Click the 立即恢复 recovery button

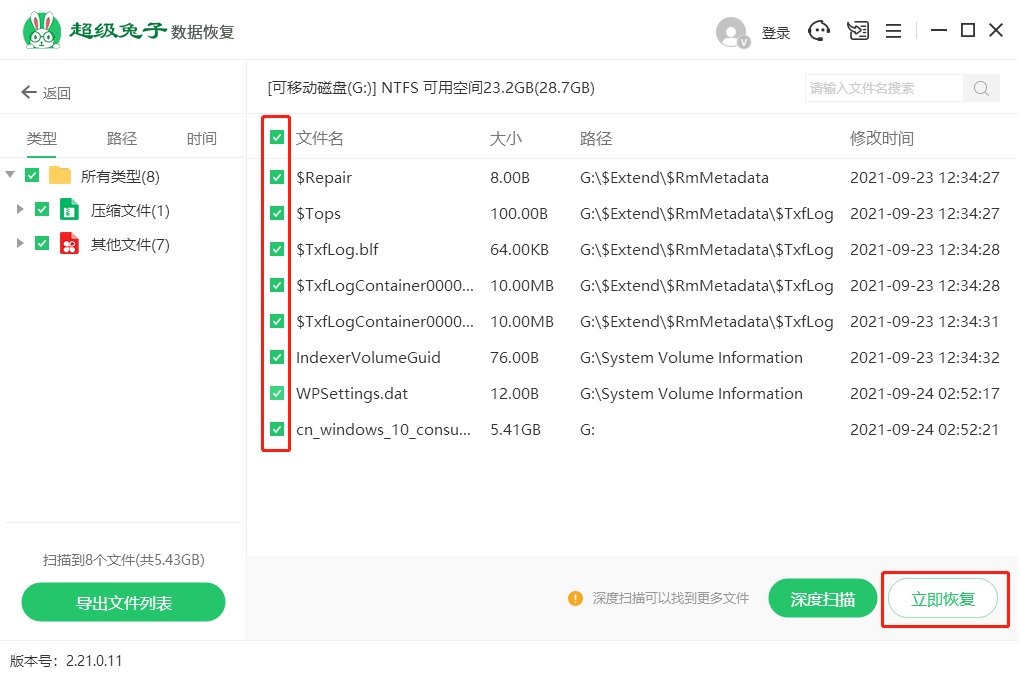tap(943, 598)
